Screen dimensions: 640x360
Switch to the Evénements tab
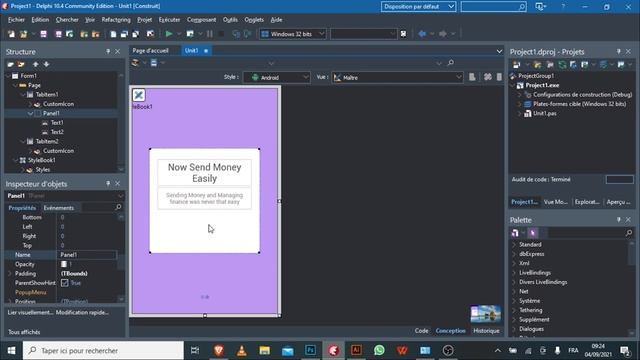(x=59, y=208)
